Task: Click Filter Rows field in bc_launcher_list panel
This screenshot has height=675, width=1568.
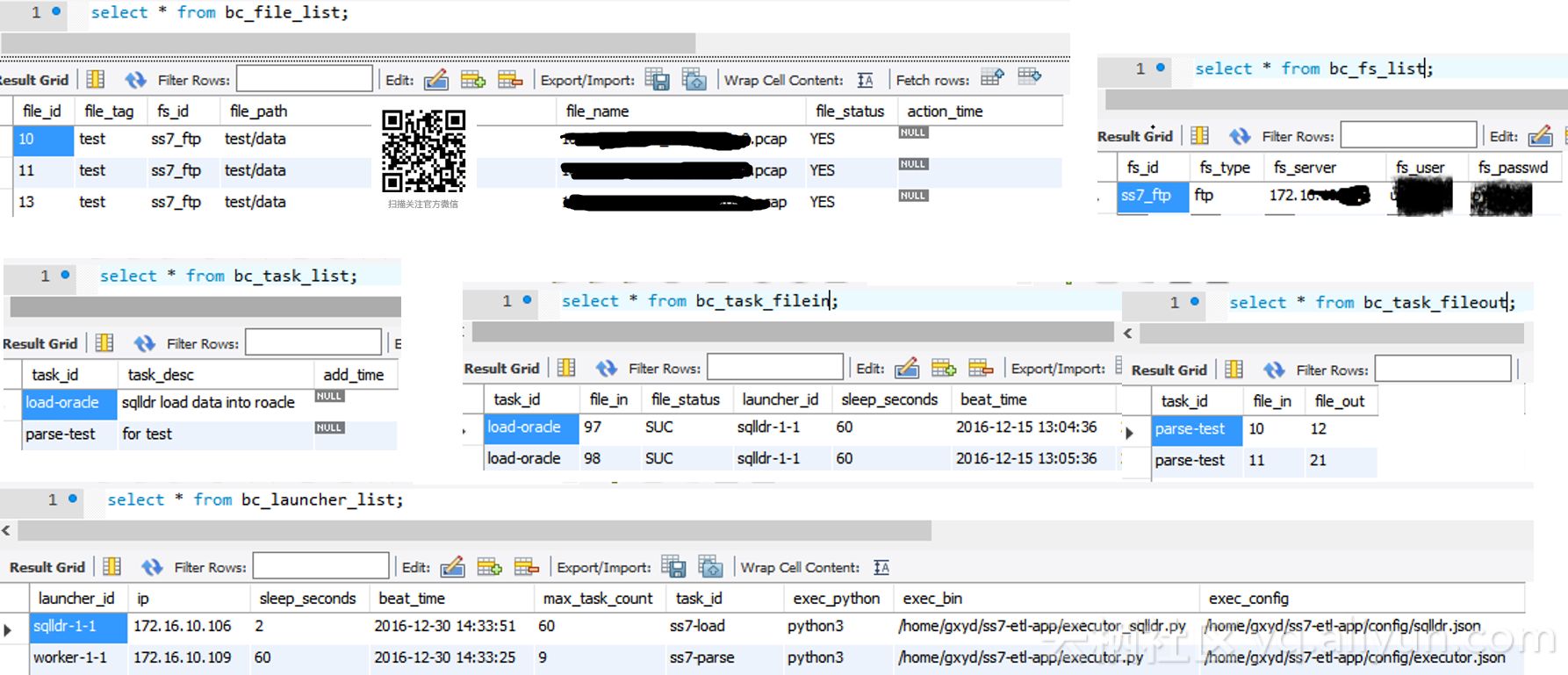Action: (x=320, y=566)
